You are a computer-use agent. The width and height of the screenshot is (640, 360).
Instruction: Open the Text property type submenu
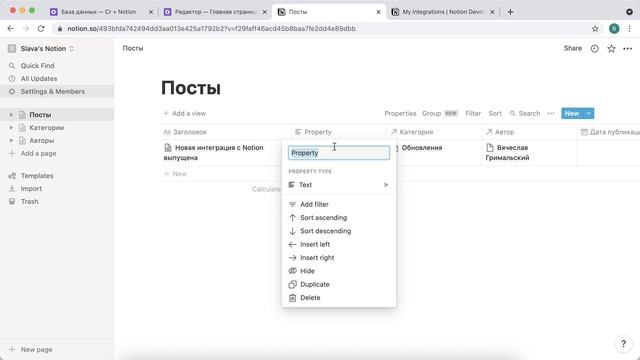pyautogui.click(x=339, y=185)
